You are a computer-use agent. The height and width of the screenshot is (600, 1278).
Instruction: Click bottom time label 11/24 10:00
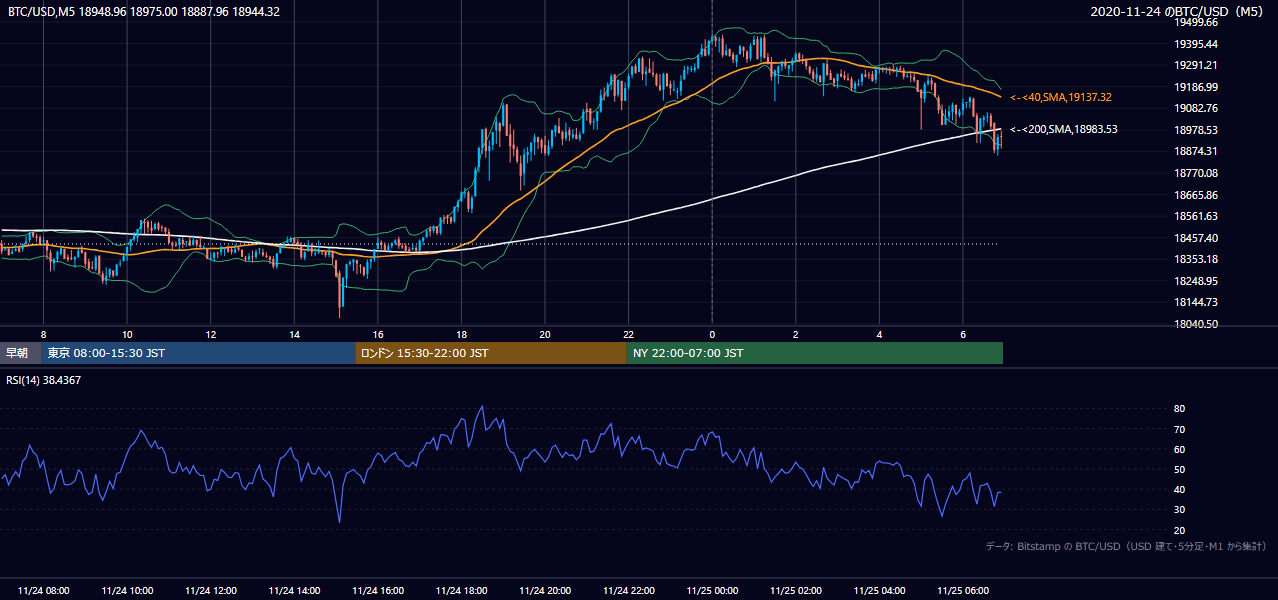(127, 591)
